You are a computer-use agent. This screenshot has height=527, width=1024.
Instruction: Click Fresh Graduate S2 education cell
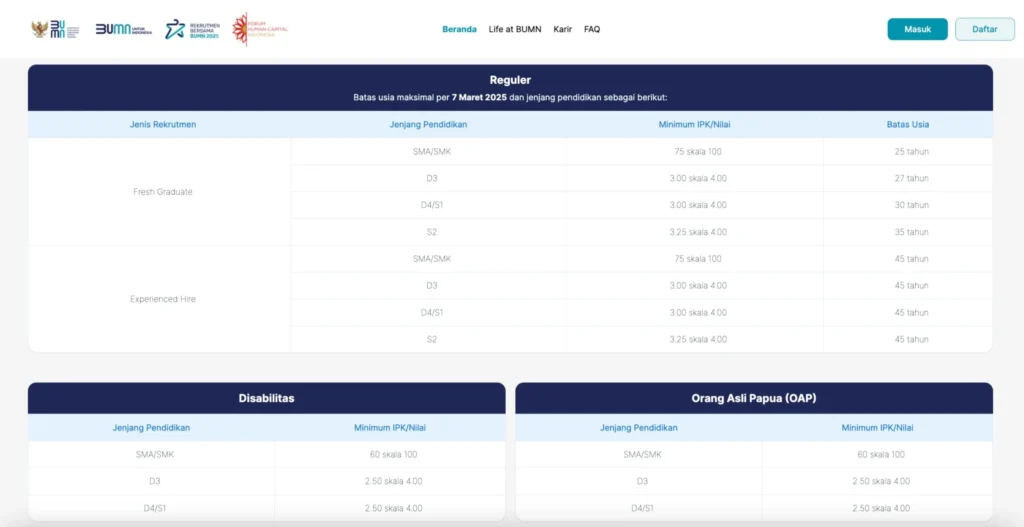pyautogui.click(x=432, y=232)
